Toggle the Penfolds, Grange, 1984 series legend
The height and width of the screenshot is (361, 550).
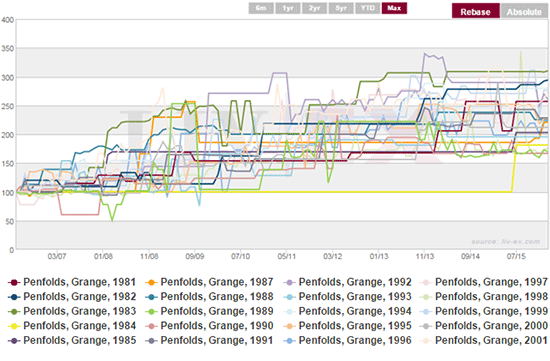pyautogui.click(x=72, y=326)
